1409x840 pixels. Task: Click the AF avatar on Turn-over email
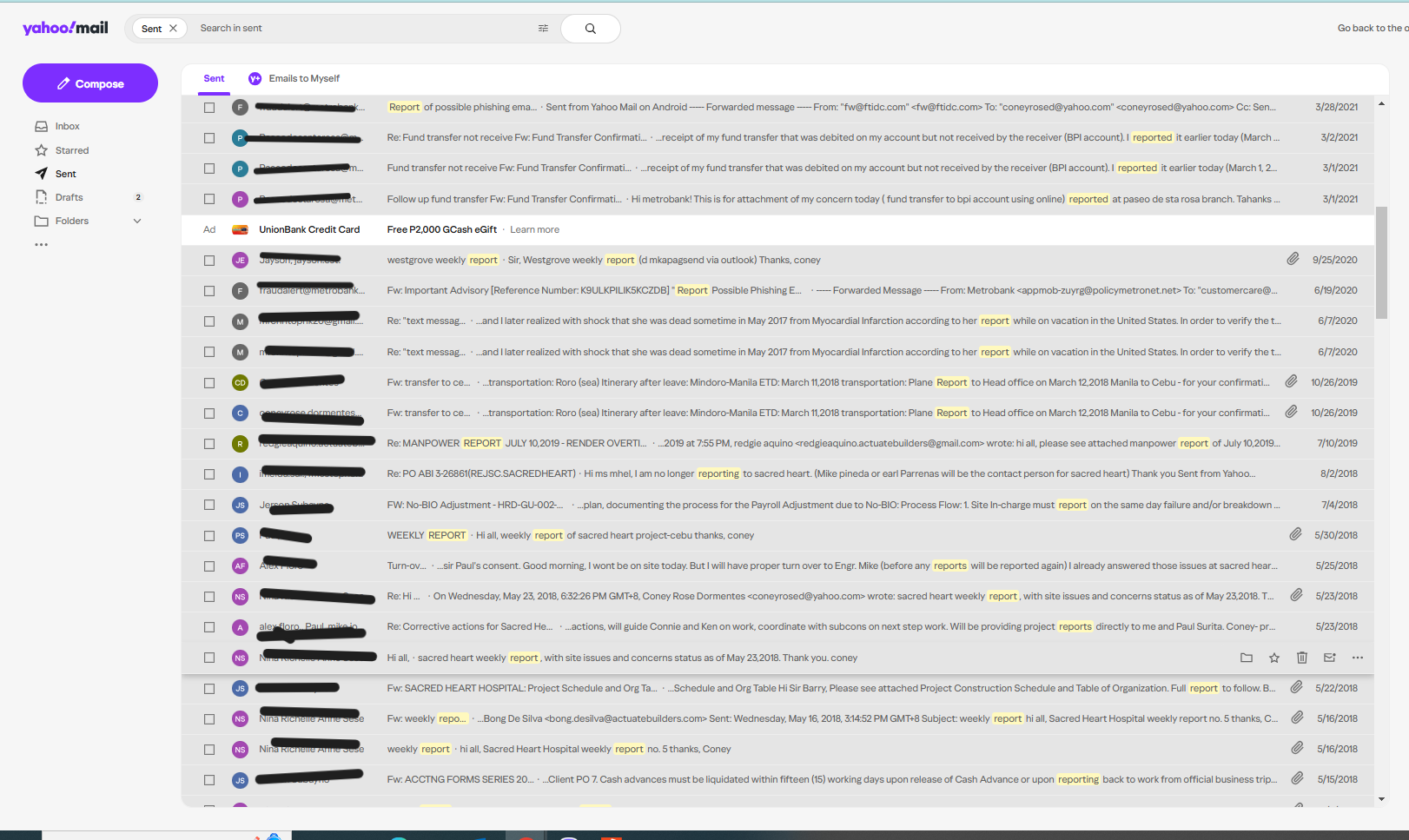pyautogui.click(x=241, y=566)
